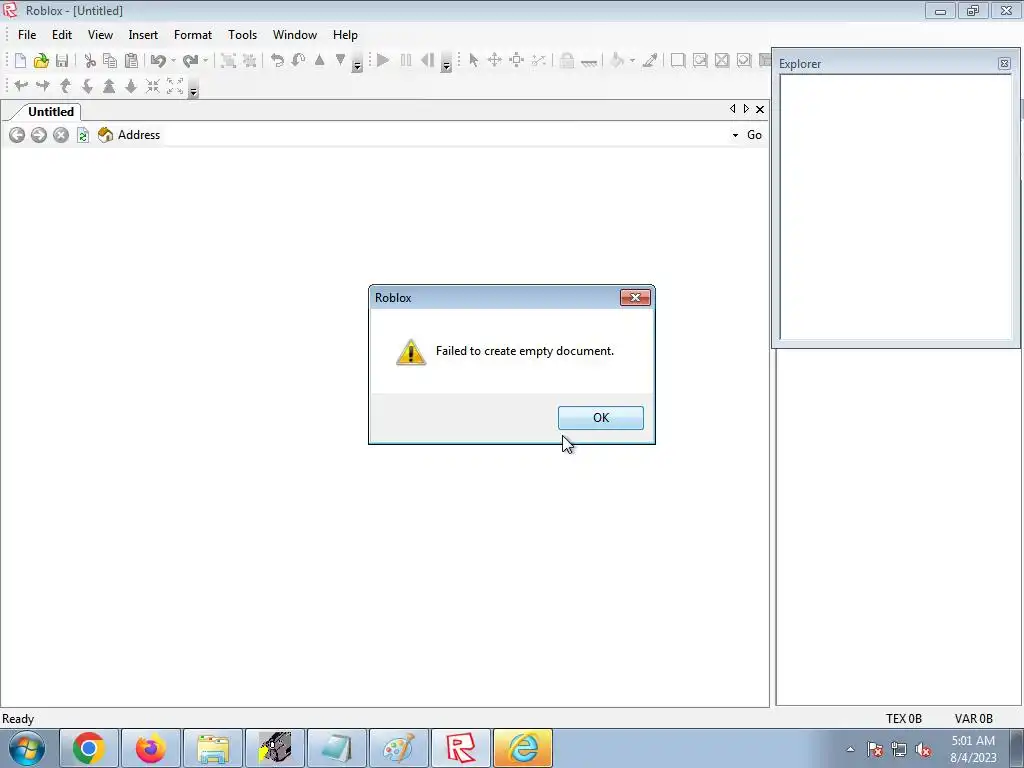Click the Copy icon in toolbar
The image size is (1024, 768).
coord(110,61)
